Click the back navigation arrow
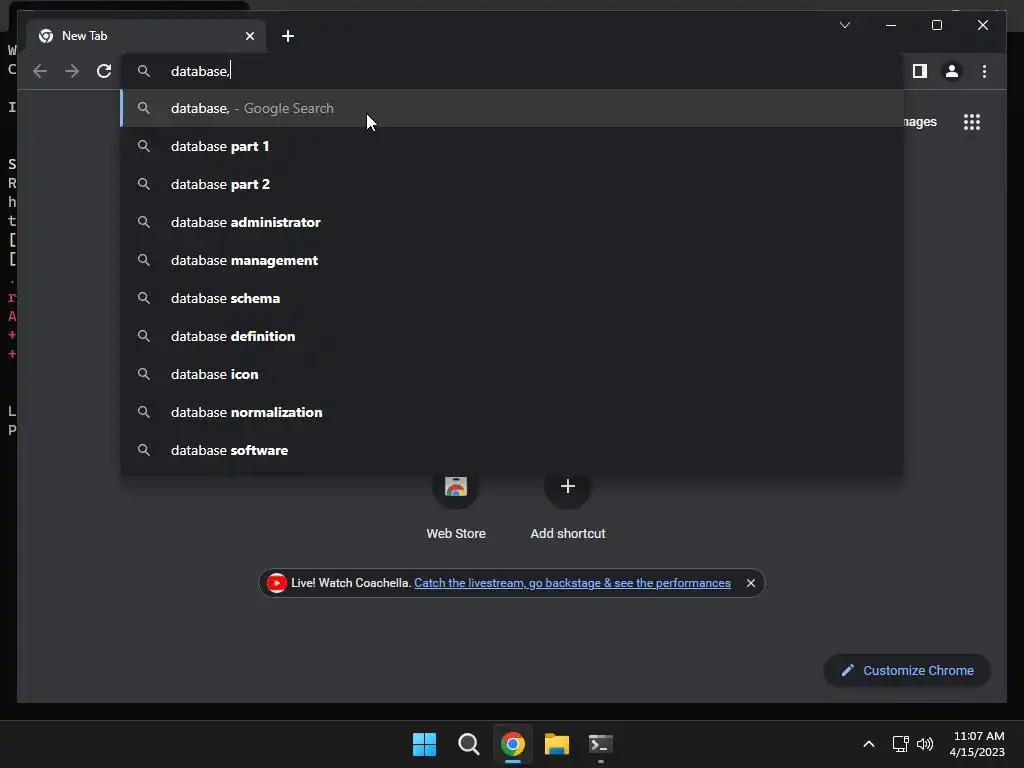Screen dimensions: 1024x768 tap(40, 71)
